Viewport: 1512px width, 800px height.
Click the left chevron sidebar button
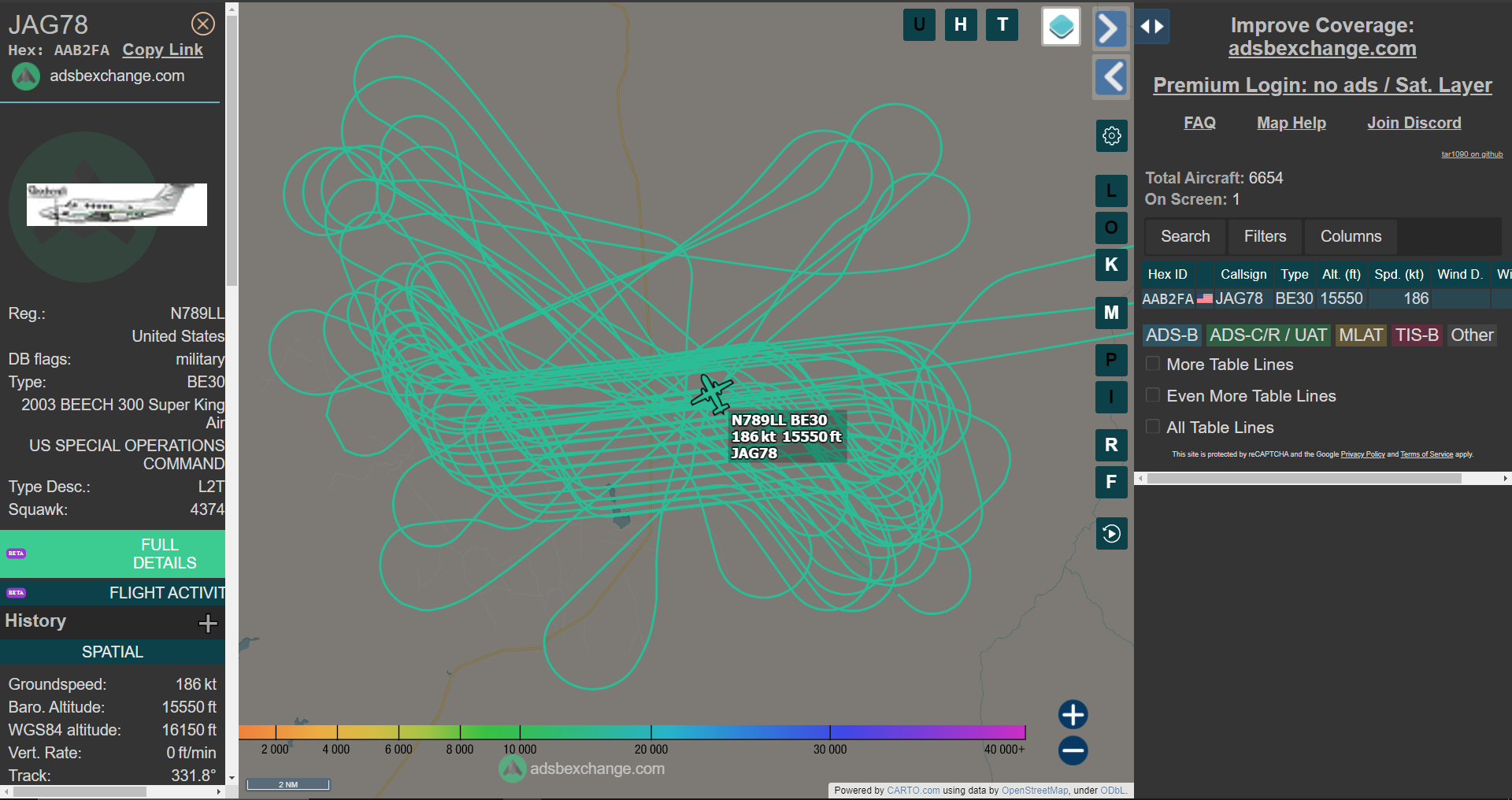click(1111, 77)
